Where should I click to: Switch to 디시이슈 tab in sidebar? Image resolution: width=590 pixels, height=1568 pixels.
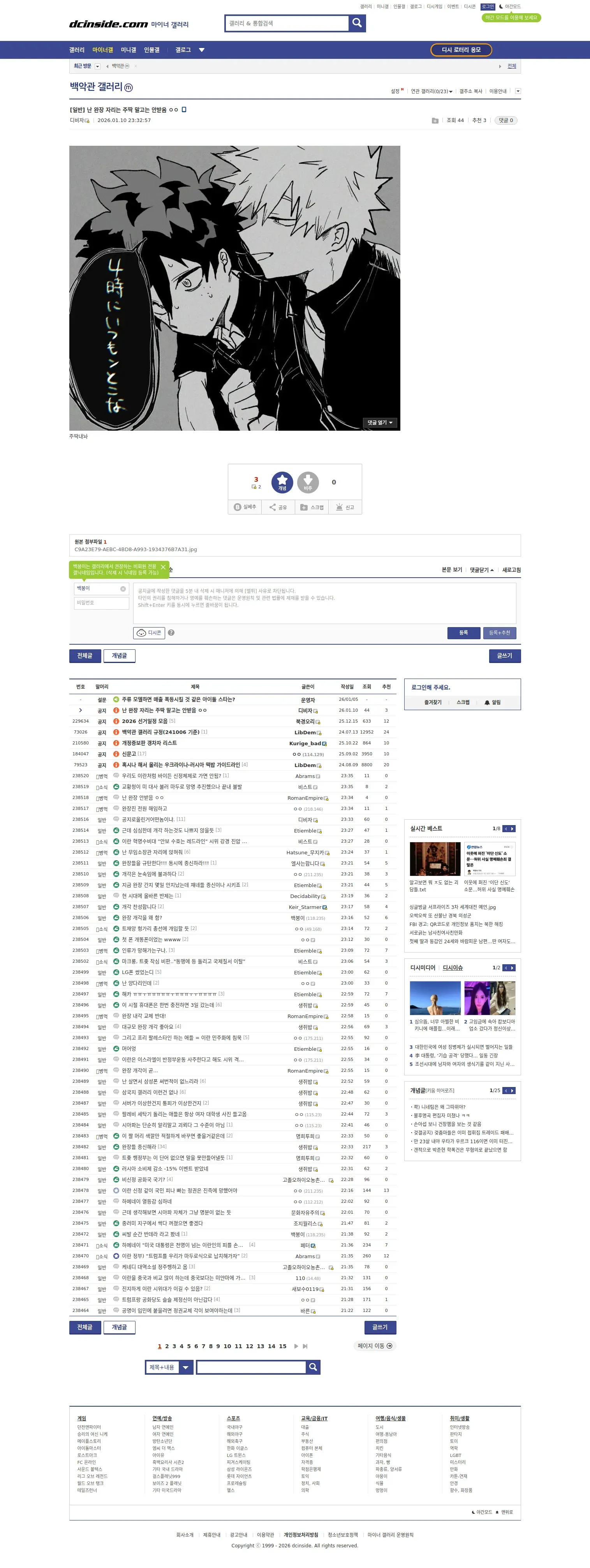[x=453, y=967]
